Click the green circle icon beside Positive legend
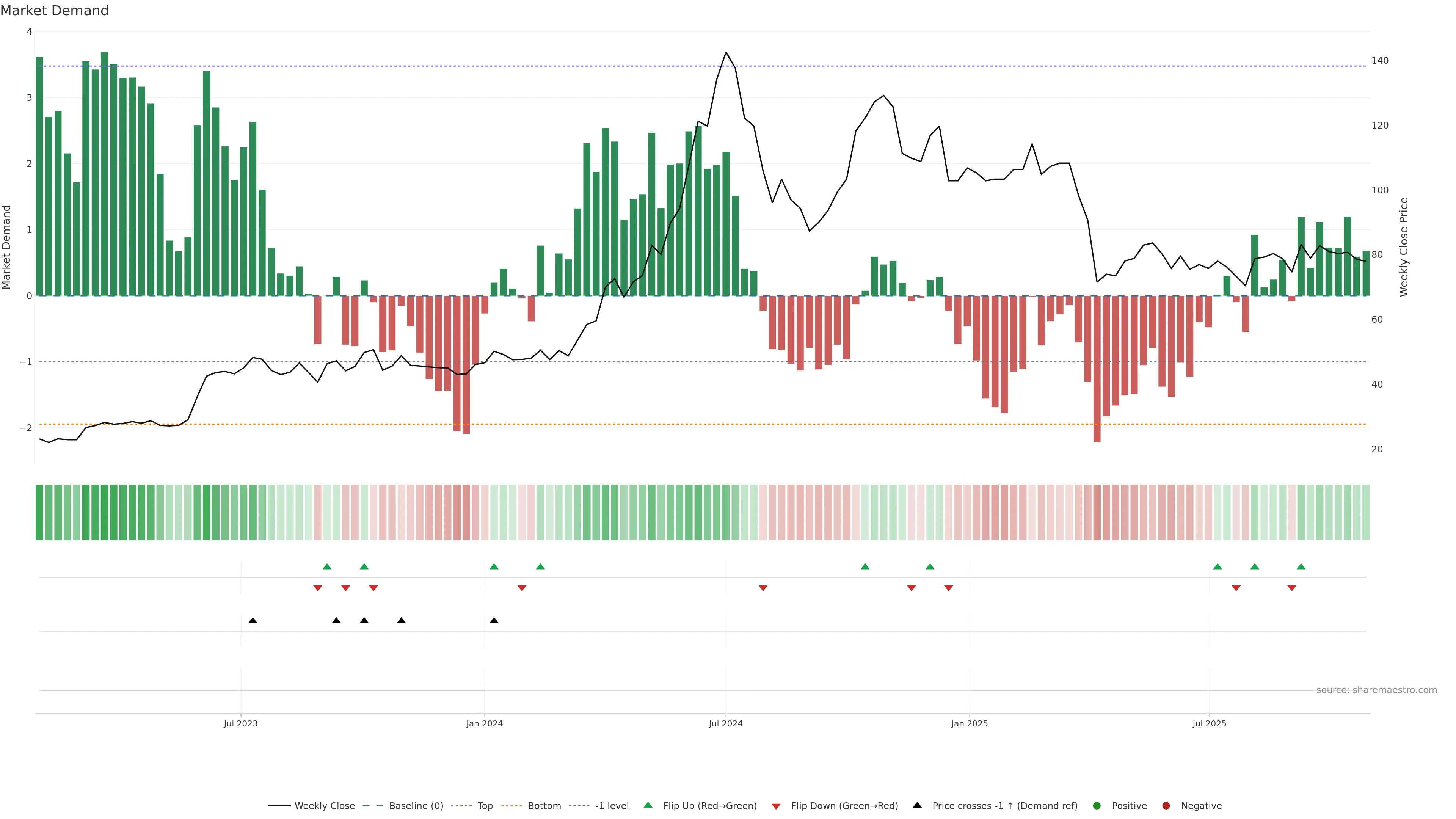1456x819 pixels. click(1097, 806)
